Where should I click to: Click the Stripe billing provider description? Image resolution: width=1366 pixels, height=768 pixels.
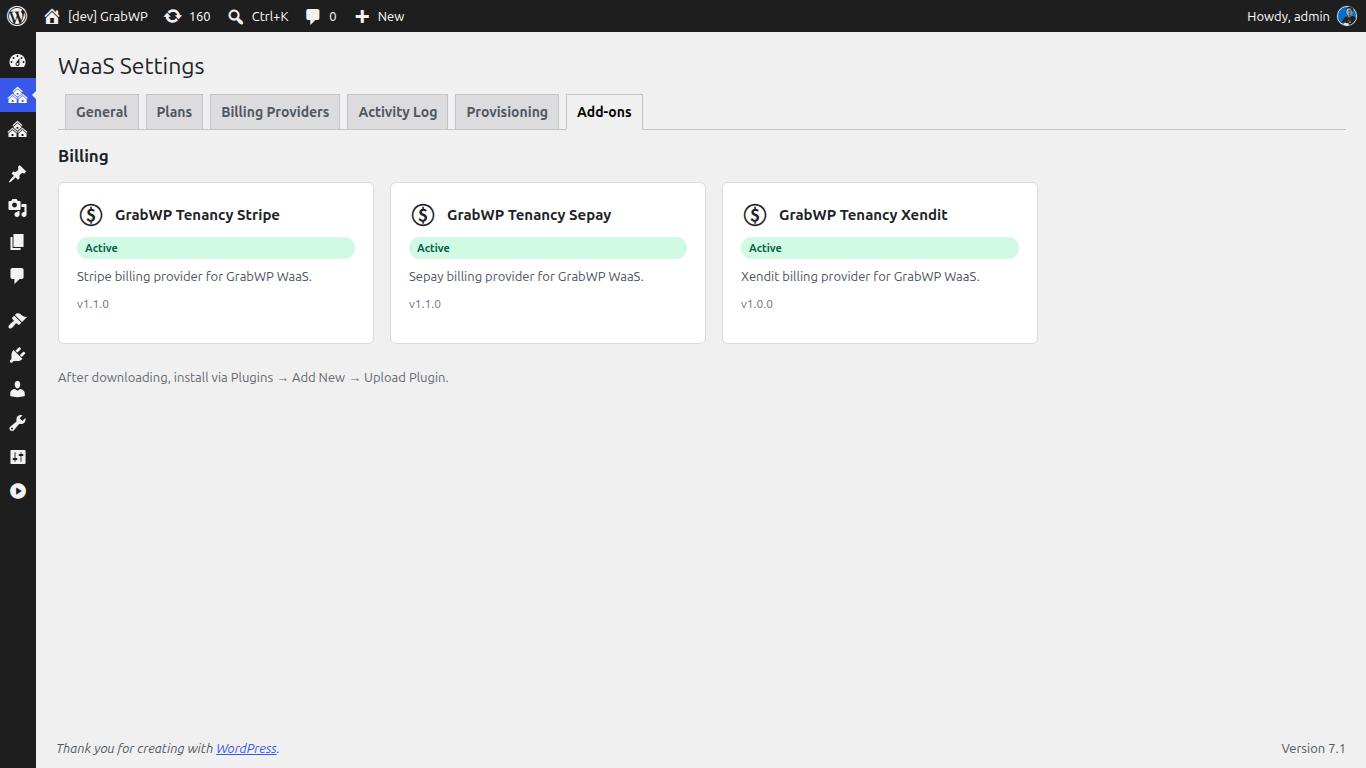point(194,276)
